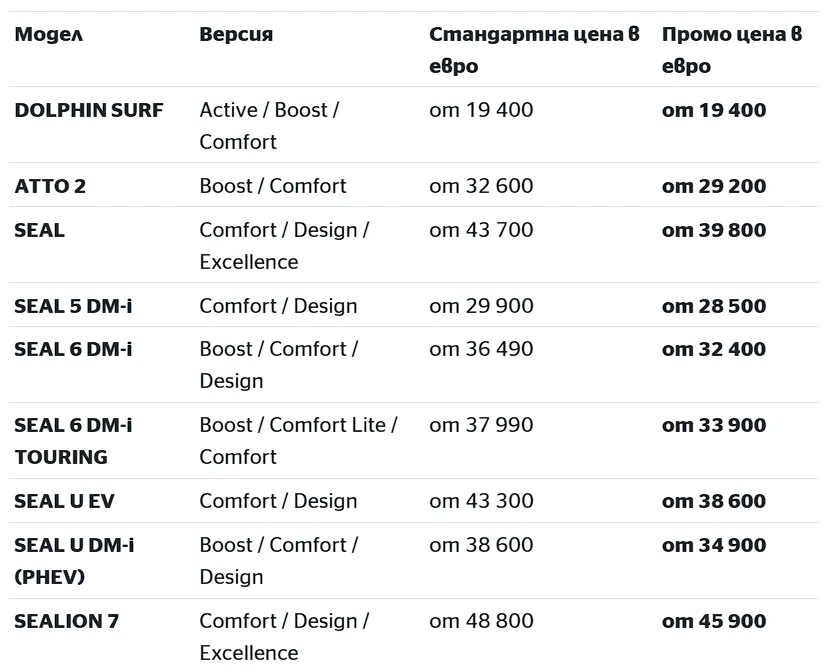The height and width of the screenshot is (669, 825).
Task: Click Active / Boost / Comfort version cell
Action: pos(268,126)
